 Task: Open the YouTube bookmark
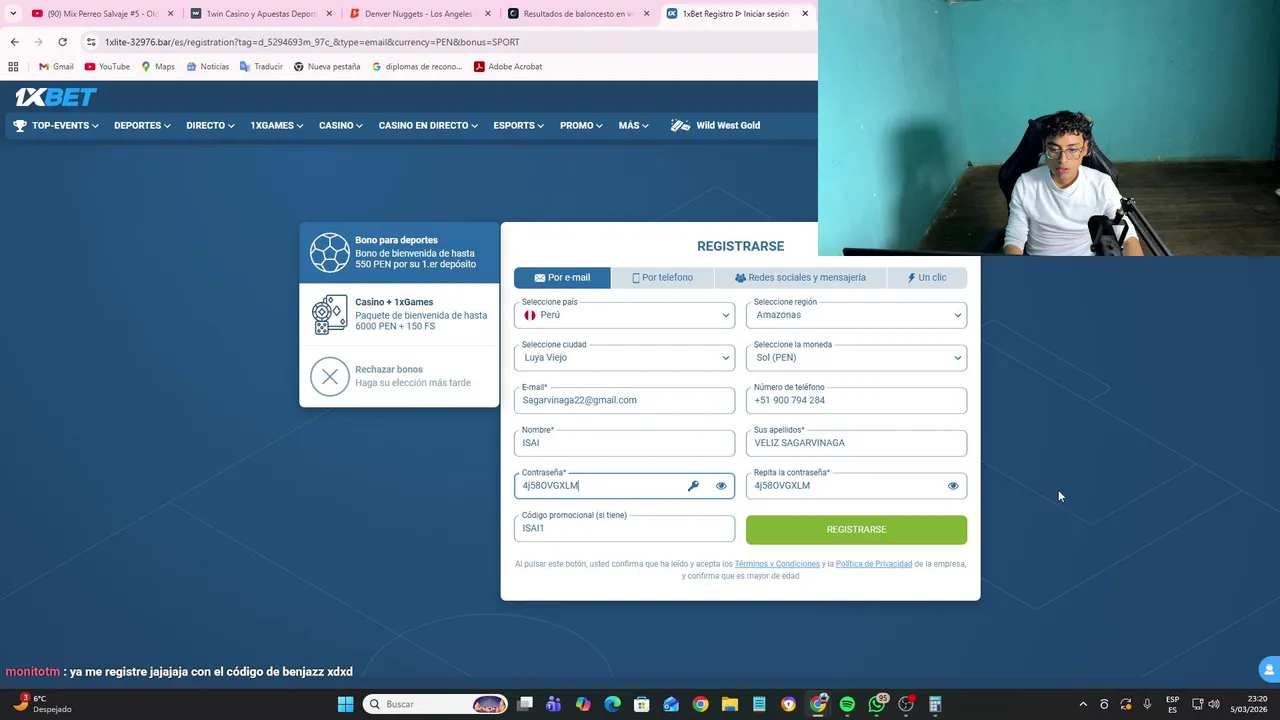click(107, 67)
